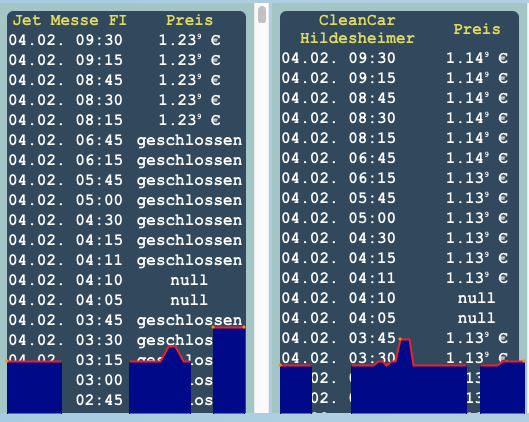Click the 1.14 € price at 09:30 in CleanCar
This screenshot has width=529, height=422.
coord(477,58)
